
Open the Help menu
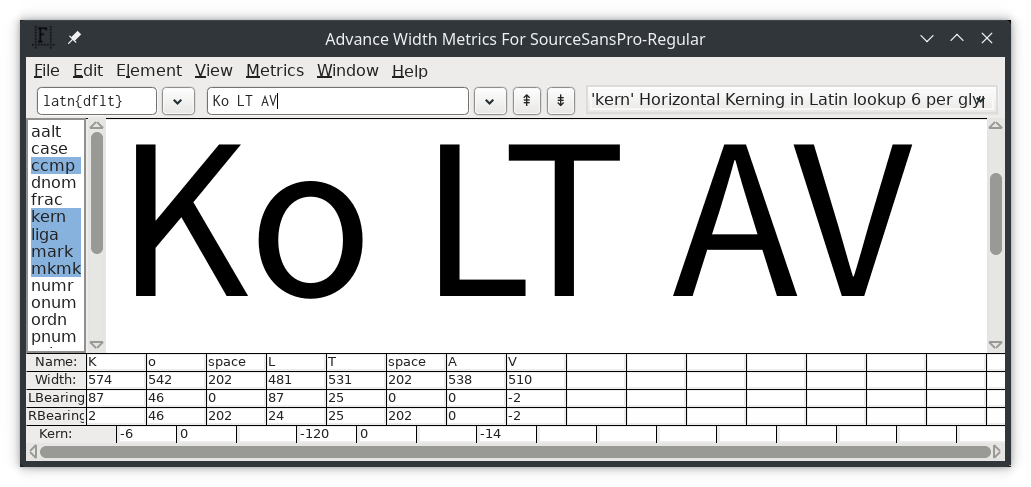410,70
